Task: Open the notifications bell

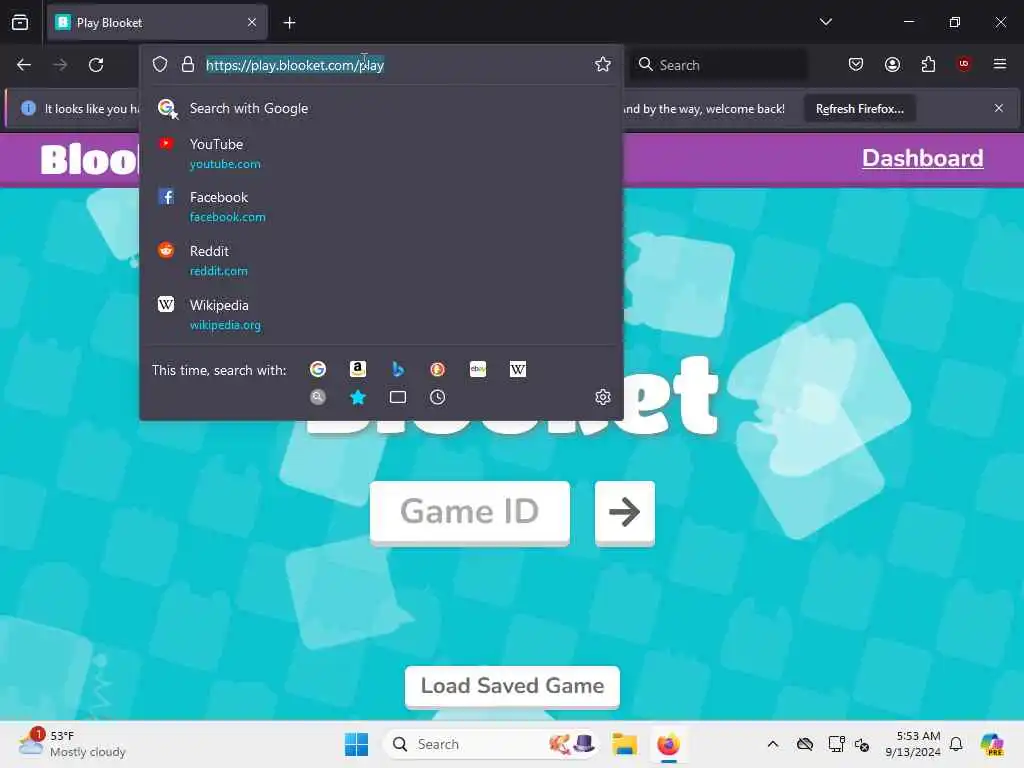Action: coord(956,744)
